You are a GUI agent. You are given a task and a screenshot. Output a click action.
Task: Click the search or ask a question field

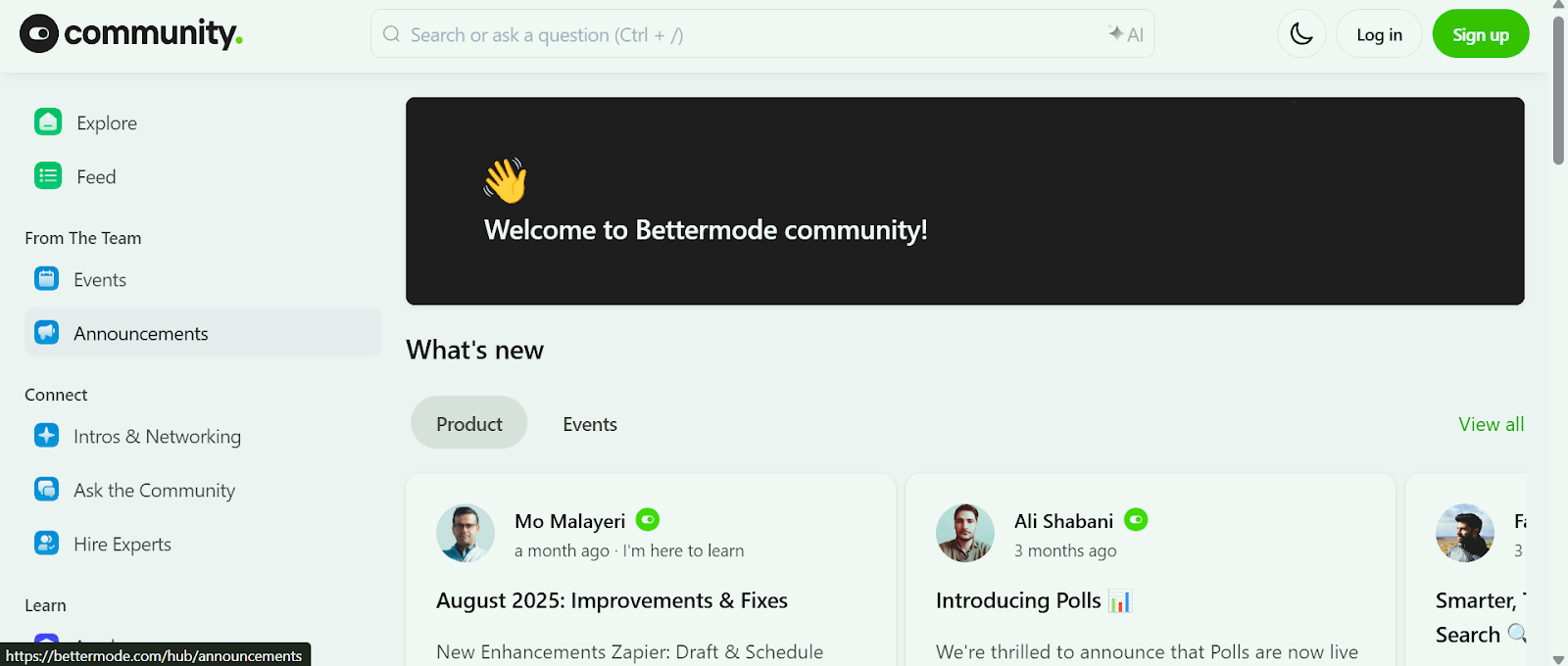tap(762, 34)
